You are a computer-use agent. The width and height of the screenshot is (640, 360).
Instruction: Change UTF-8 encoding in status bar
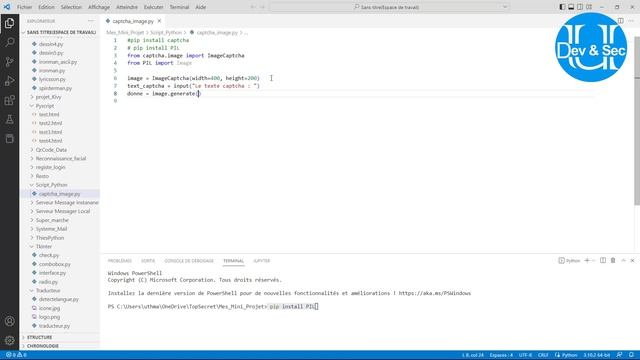coord(525,355)
